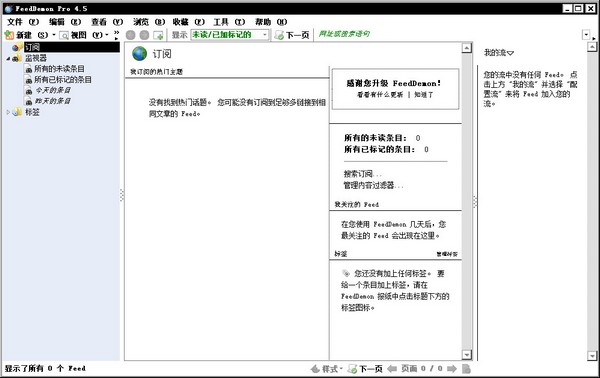Open the 管理内容过滤器... link

point(373,186)
